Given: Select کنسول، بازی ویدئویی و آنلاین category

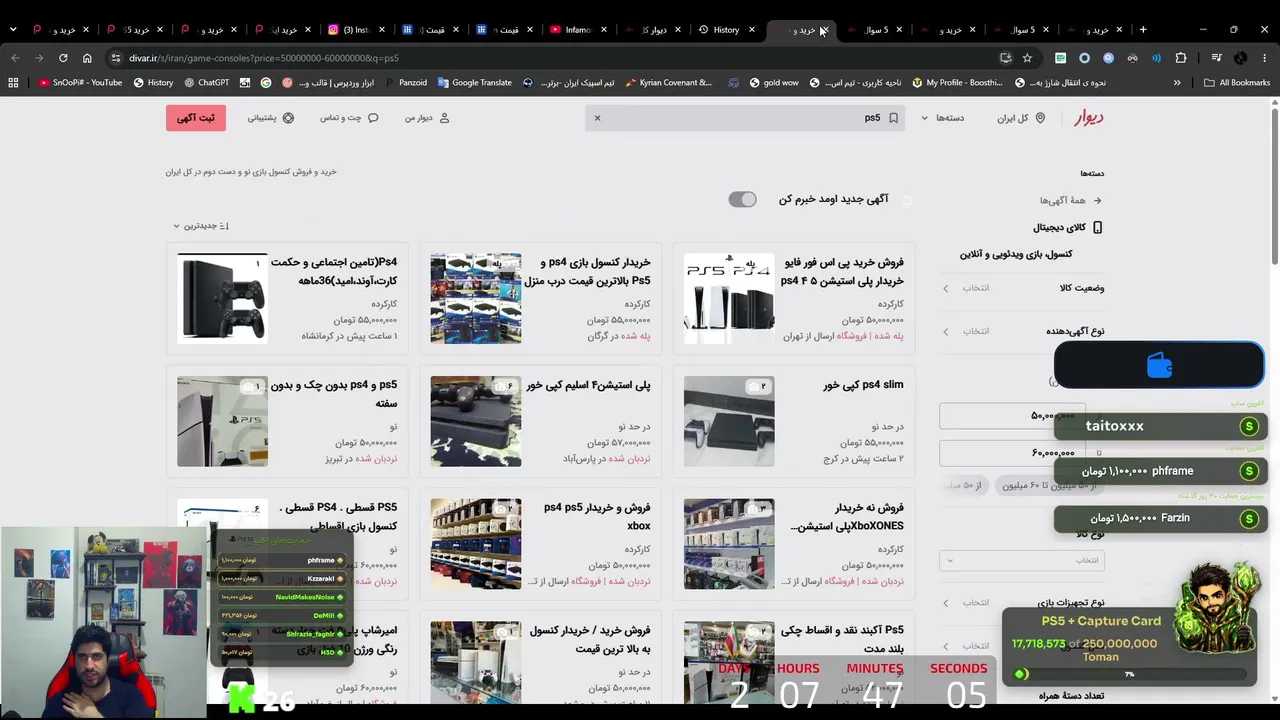Looking at the screenshot, I should click(1016, 255).
